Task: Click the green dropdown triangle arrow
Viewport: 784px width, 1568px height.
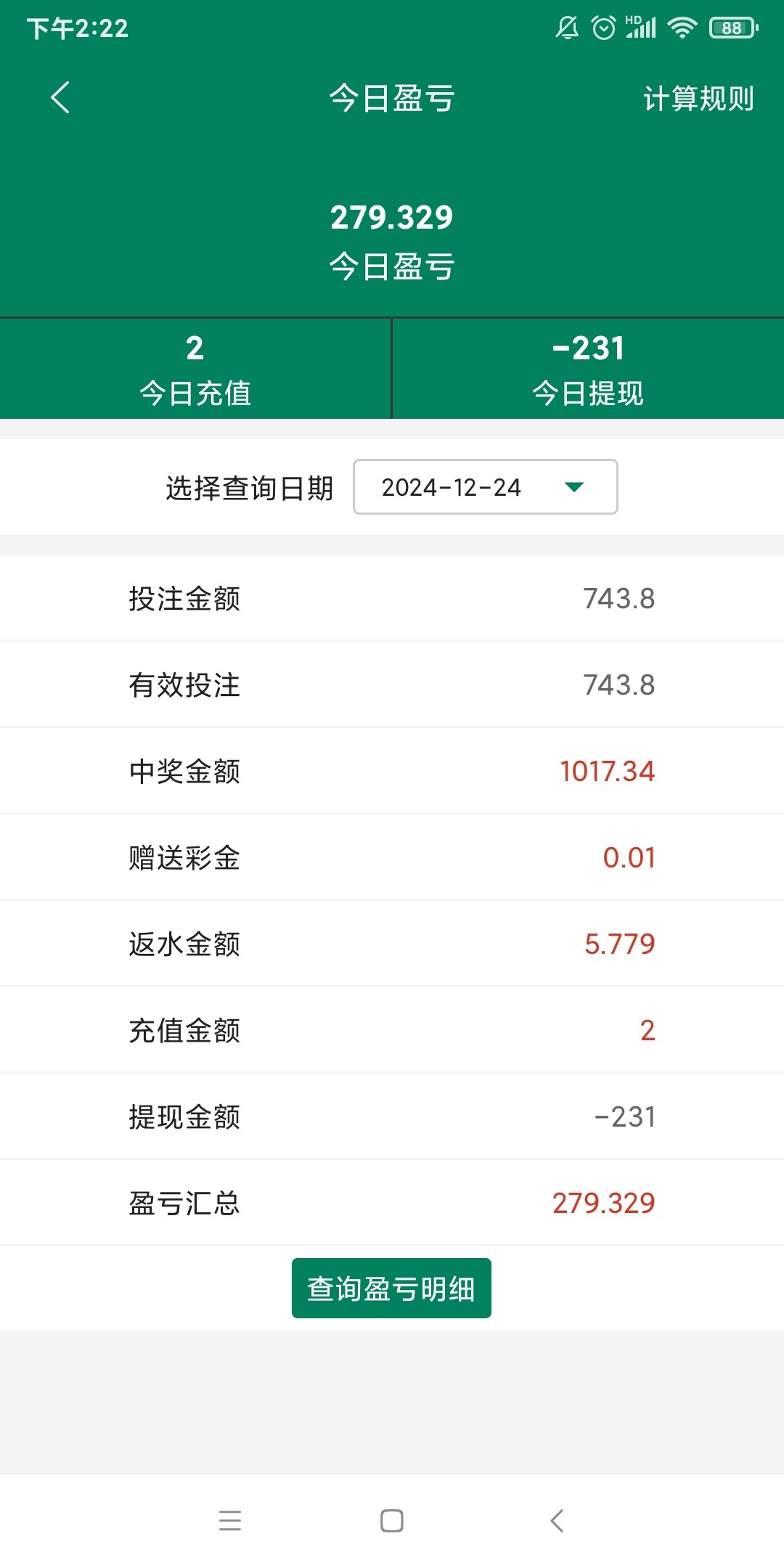Action: (573, 487)
